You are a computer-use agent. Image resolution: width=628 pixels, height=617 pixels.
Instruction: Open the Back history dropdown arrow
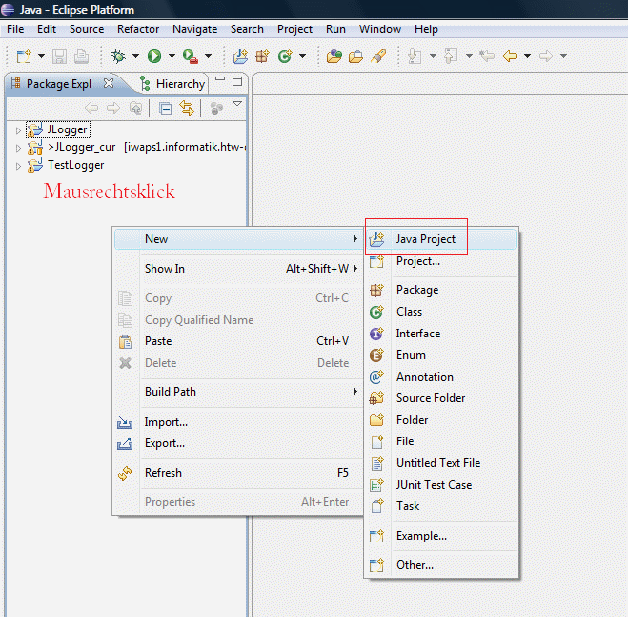coord(527,56)
